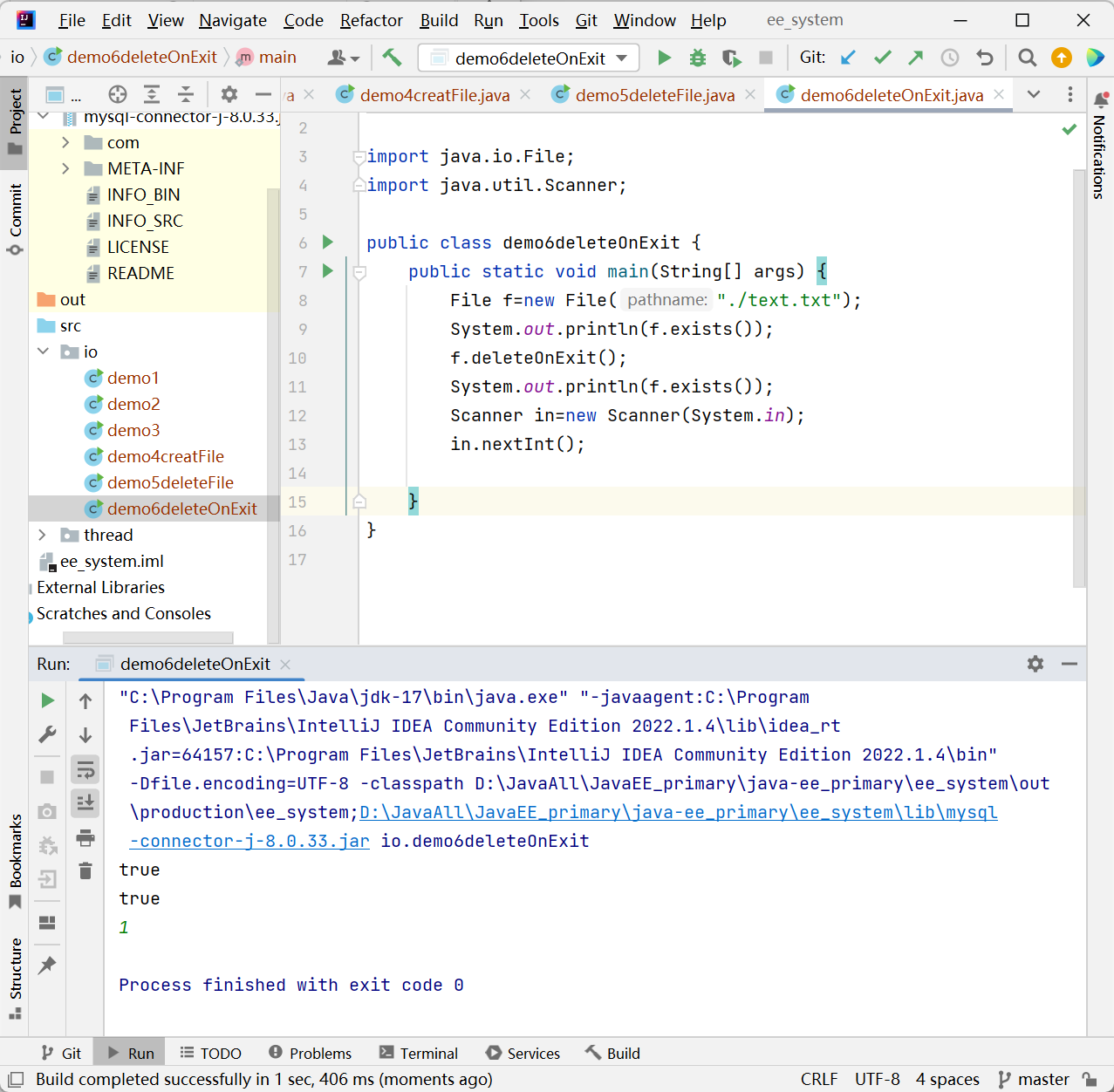This screenshot has height=1092, width=1114.
Task: Expand the META-INF folder
Action: 65,168
